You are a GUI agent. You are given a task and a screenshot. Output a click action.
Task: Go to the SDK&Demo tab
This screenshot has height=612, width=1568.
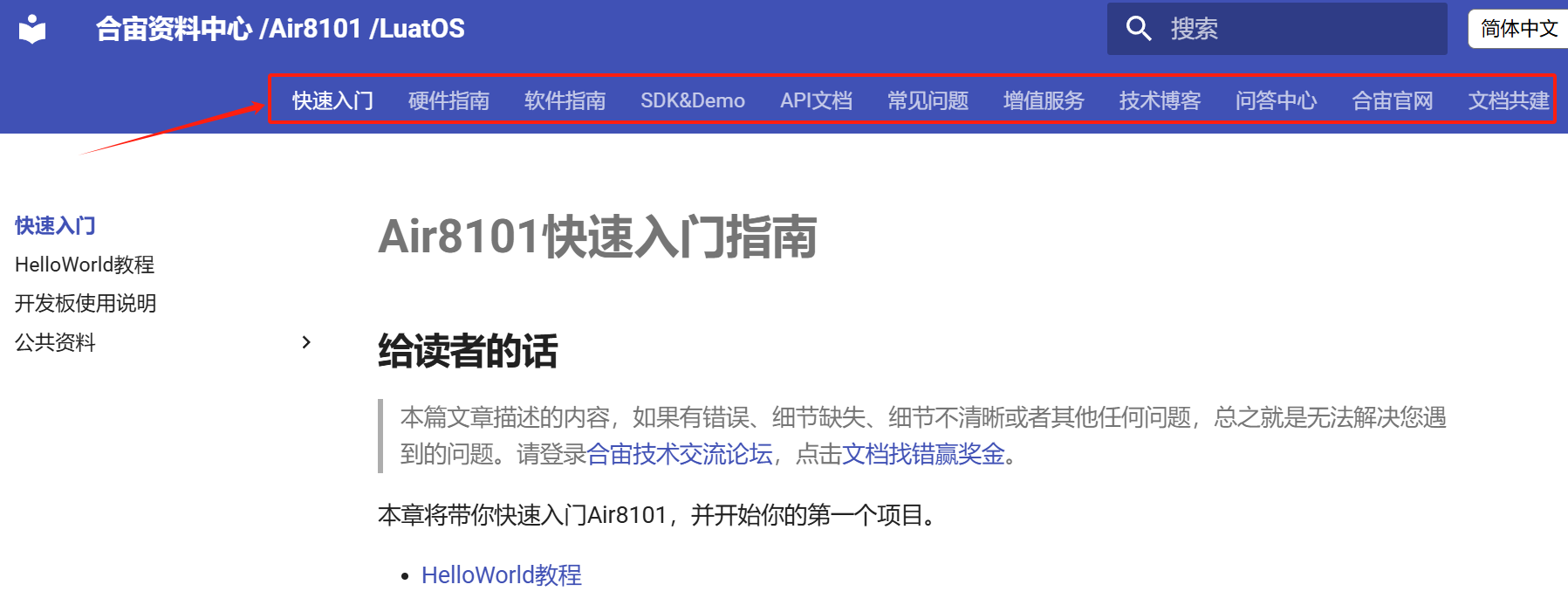coord(693,100)
